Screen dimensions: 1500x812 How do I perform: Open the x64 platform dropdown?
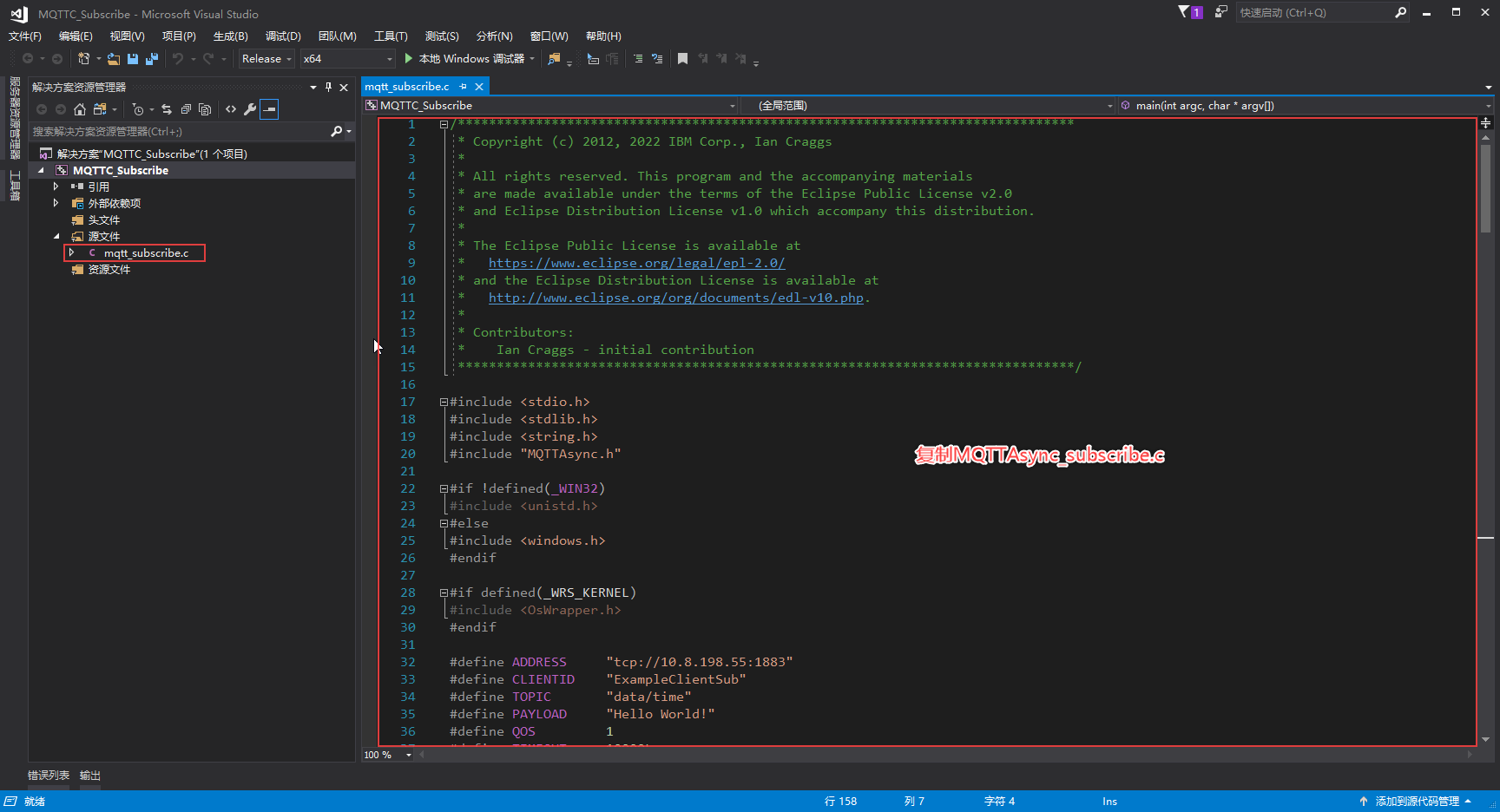pyautogui.click(x=347, y=59)
